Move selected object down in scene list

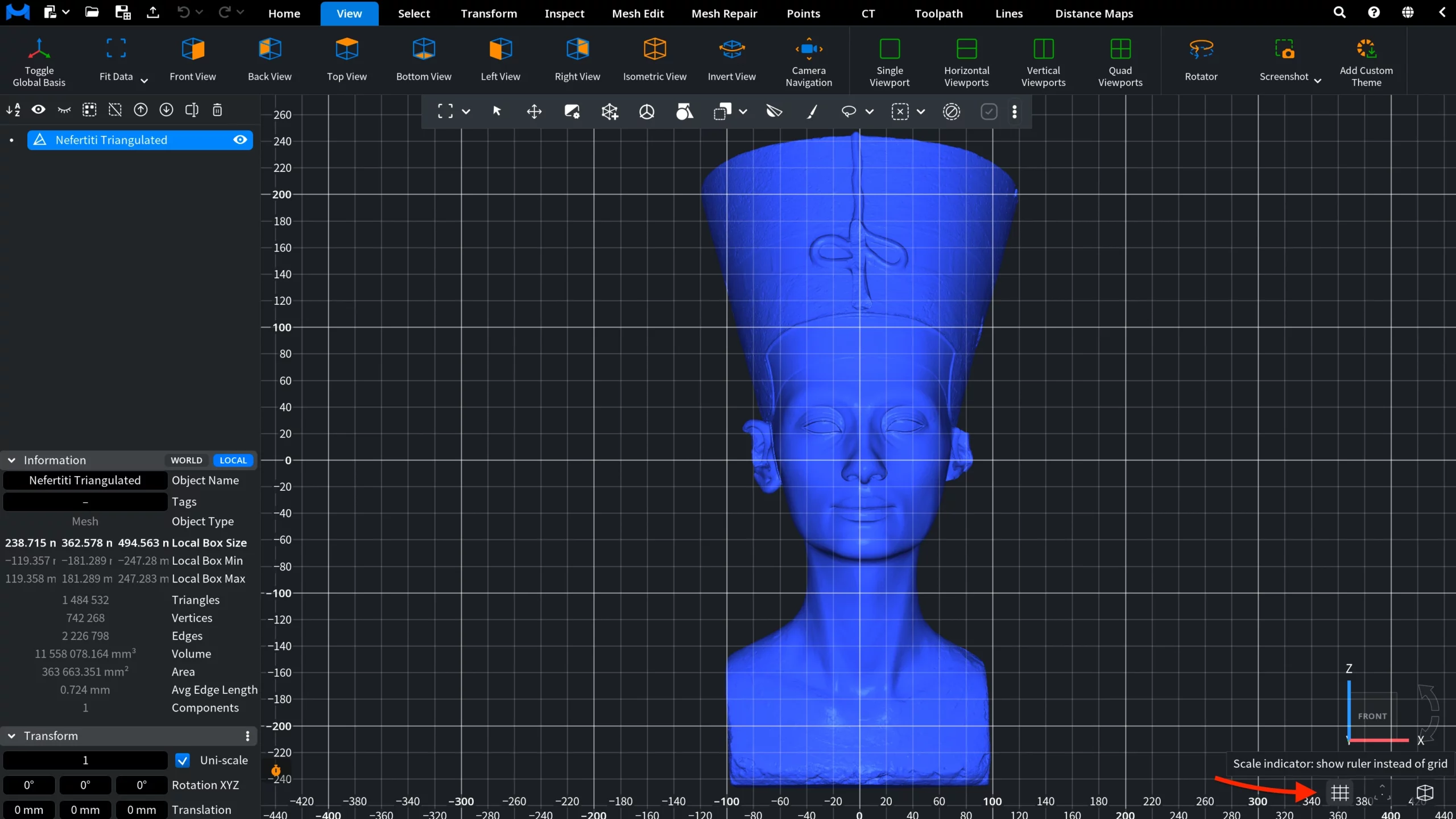166,110
